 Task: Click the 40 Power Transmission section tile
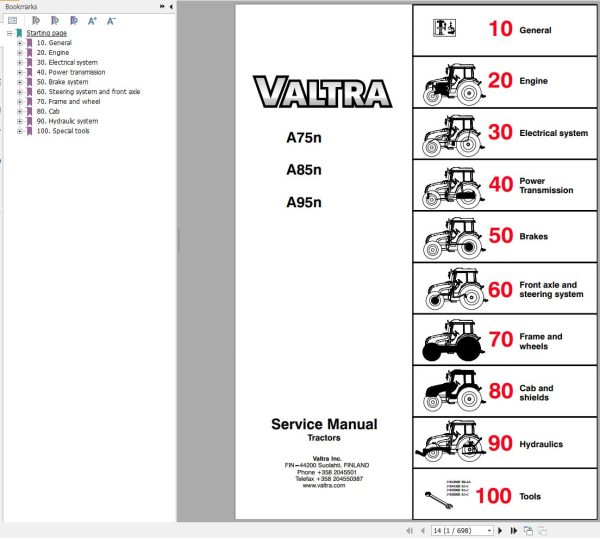coord(505,185)
